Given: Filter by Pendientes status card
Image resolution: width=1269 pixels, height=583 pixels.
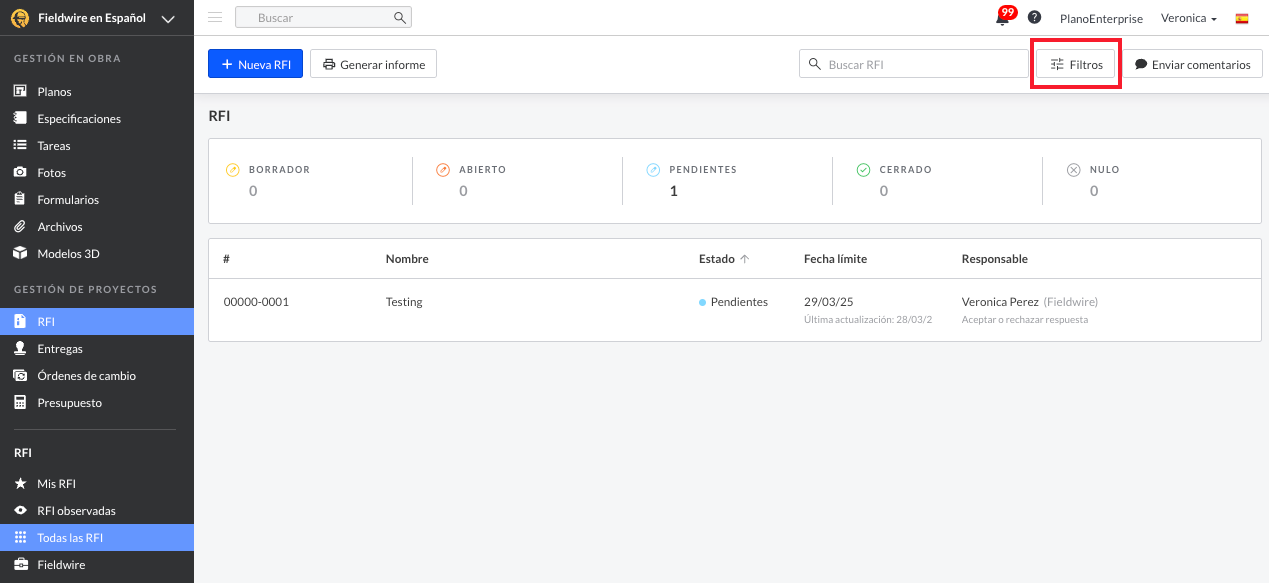Looking at the screenshot, I should tap(700, 181).
